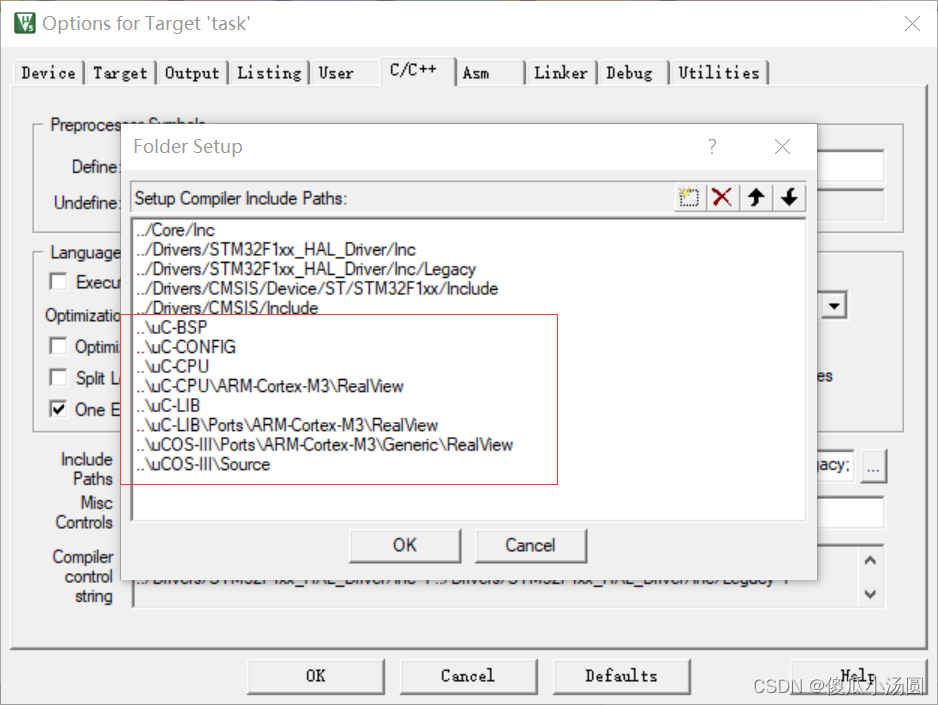Select the ..\uC-LIB path
The width and height of the screenshot is (938, 705).
tap(168, 405)
